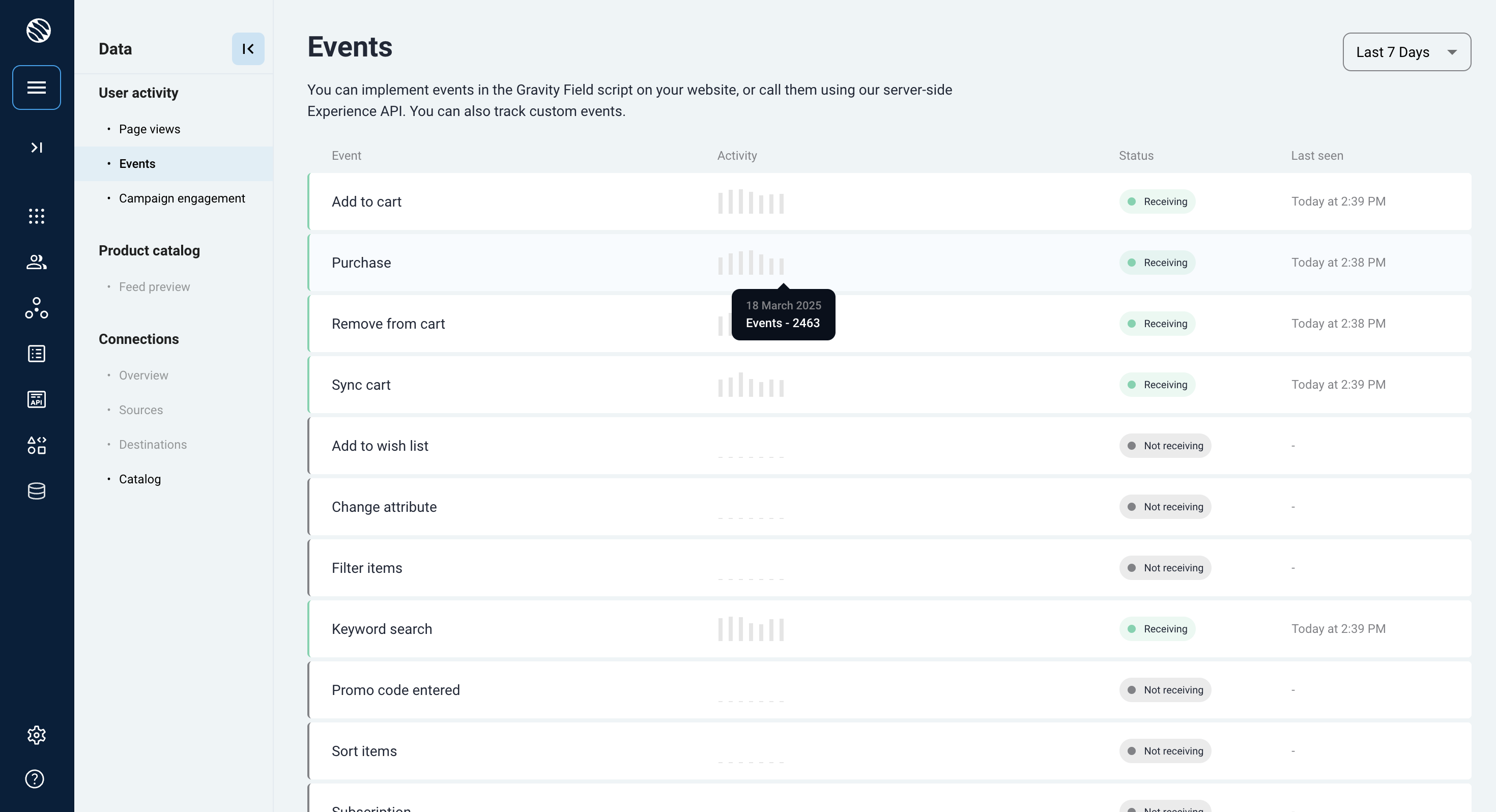Select Campaign engagement menu item
This screenshot has height=812, width=1496.
tap(182, 198)
